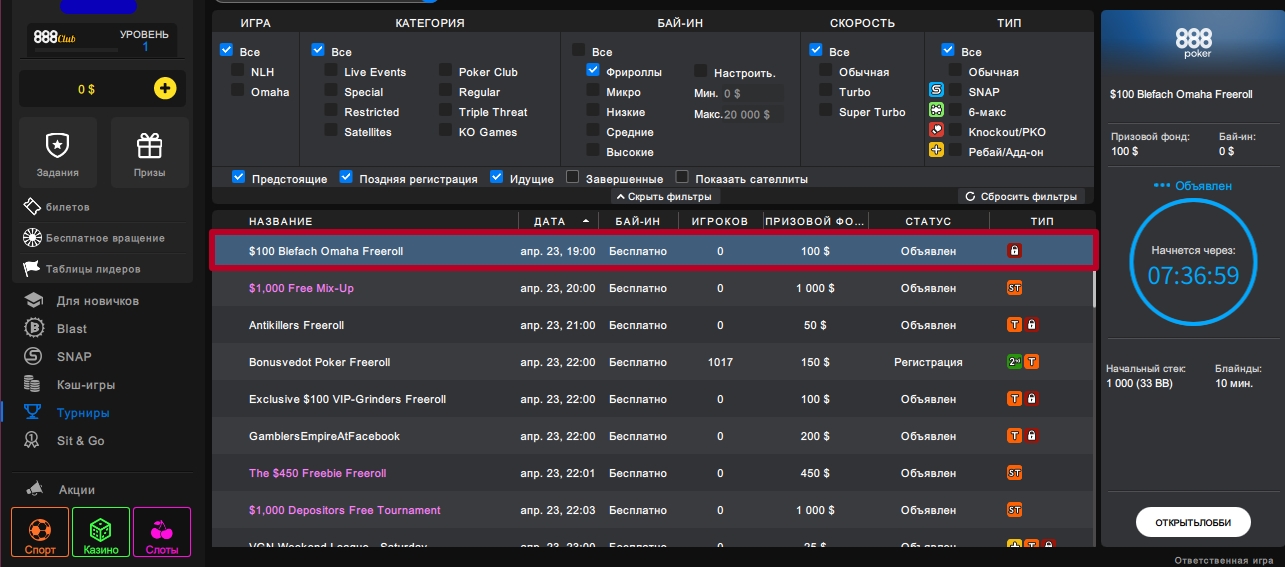Open the Кэш-игры section
Viewport: 1285px width, 567px height.
86,384
